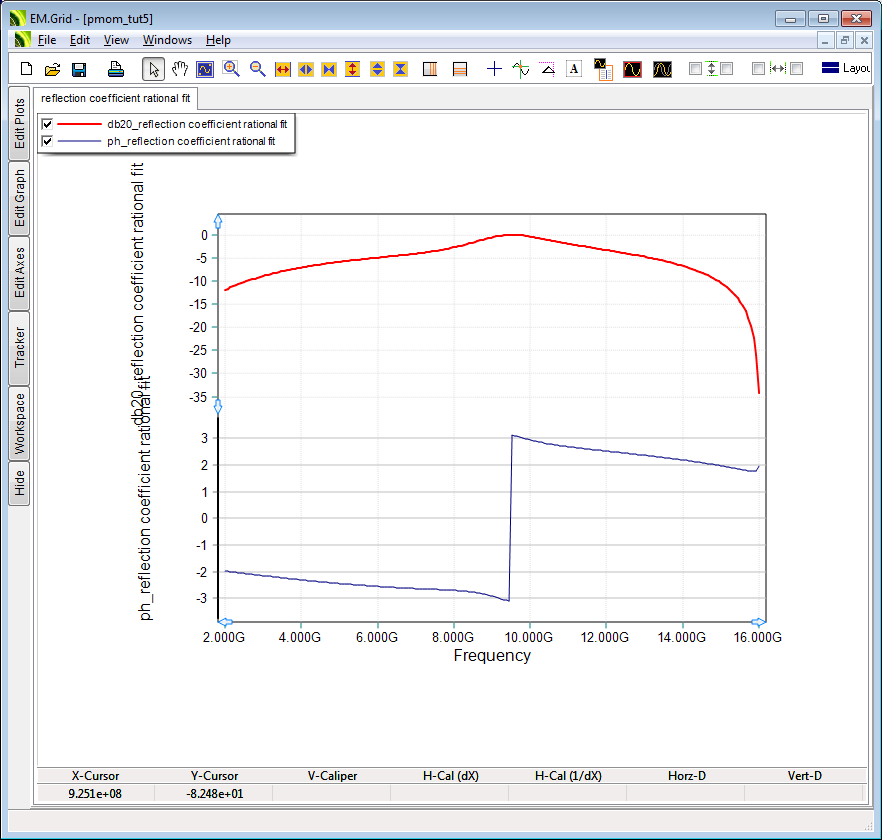This screenshot has height=840, width=882.
Task: Open a file with the folder icon
Action: click(53, 69)
